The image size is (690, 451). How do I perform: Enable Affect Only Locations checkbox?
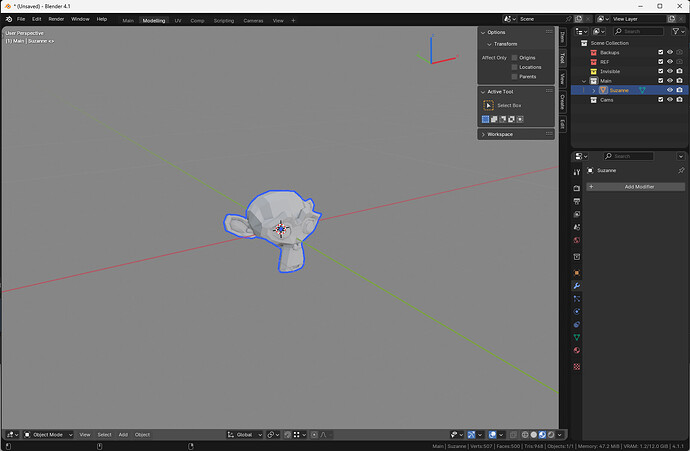click(x=514, y=67)
